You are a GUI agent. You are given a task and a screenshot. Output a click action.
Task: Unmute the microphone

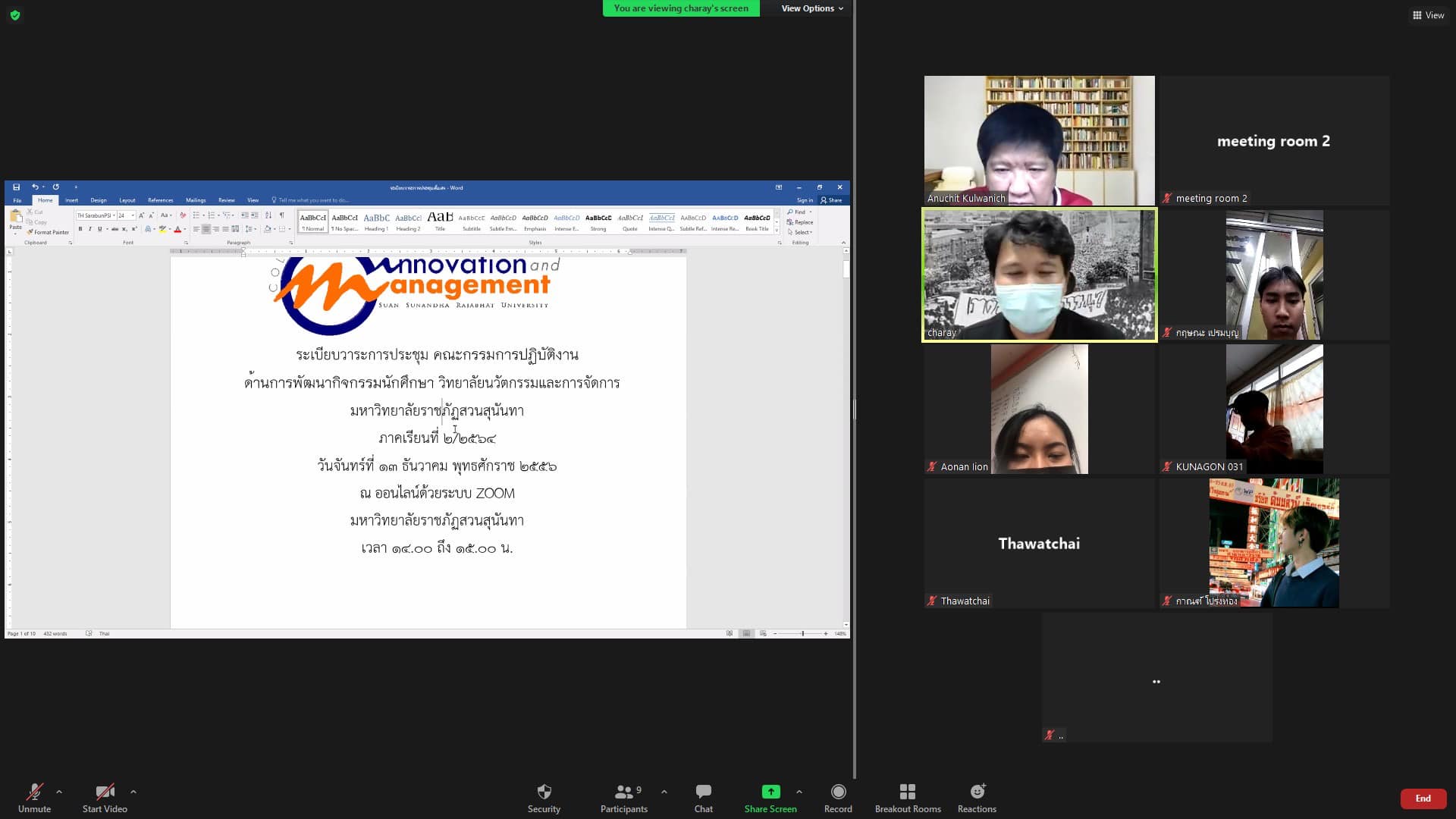click(x=35, y=797)
